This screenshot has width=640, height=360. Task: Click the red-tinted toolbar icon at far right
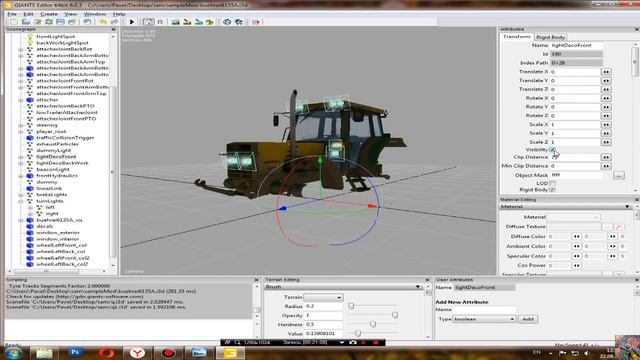click(x=256, y=22)
